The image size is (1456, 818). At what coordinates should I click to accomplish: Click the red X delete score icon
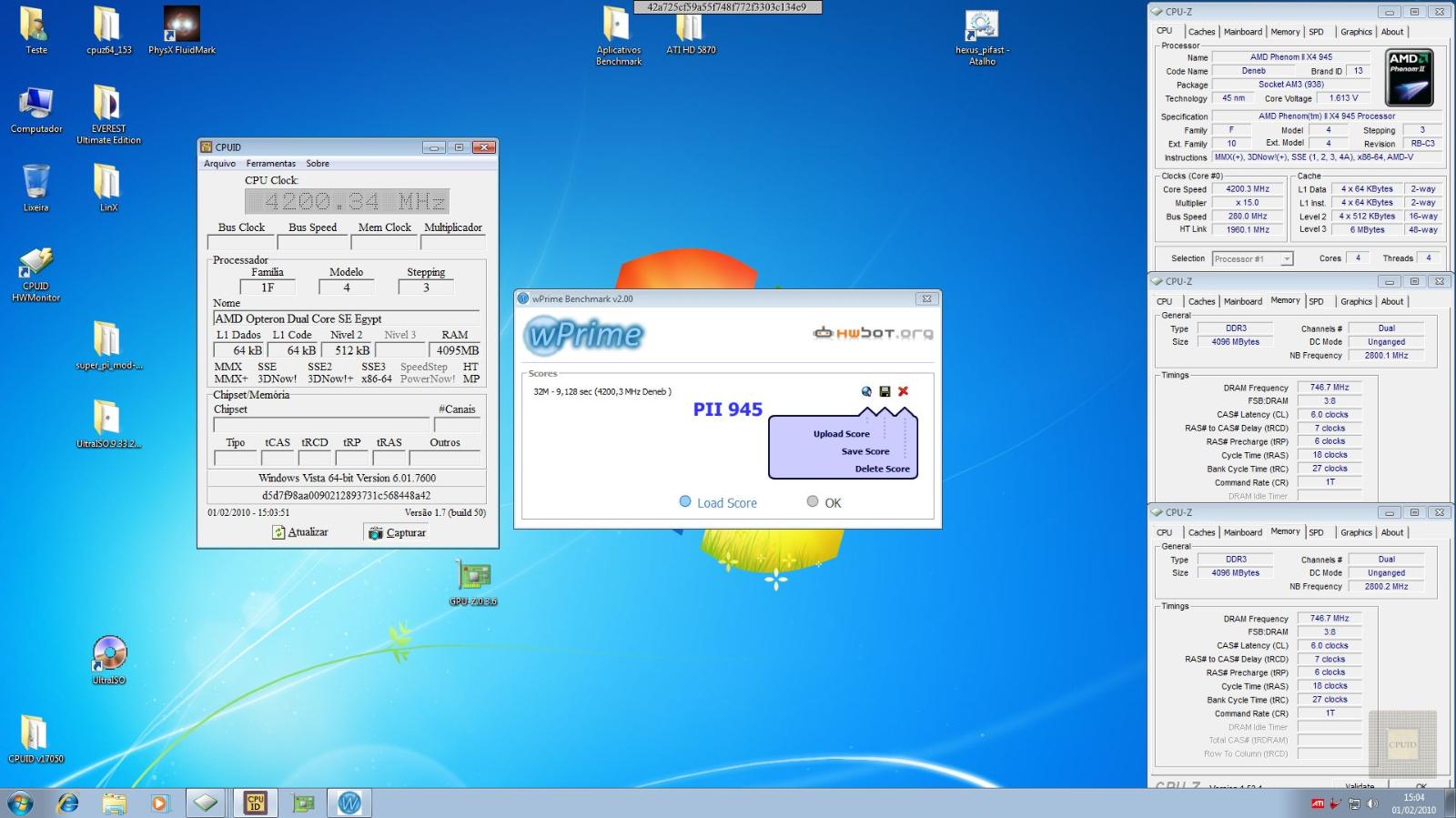coord(903,391)
